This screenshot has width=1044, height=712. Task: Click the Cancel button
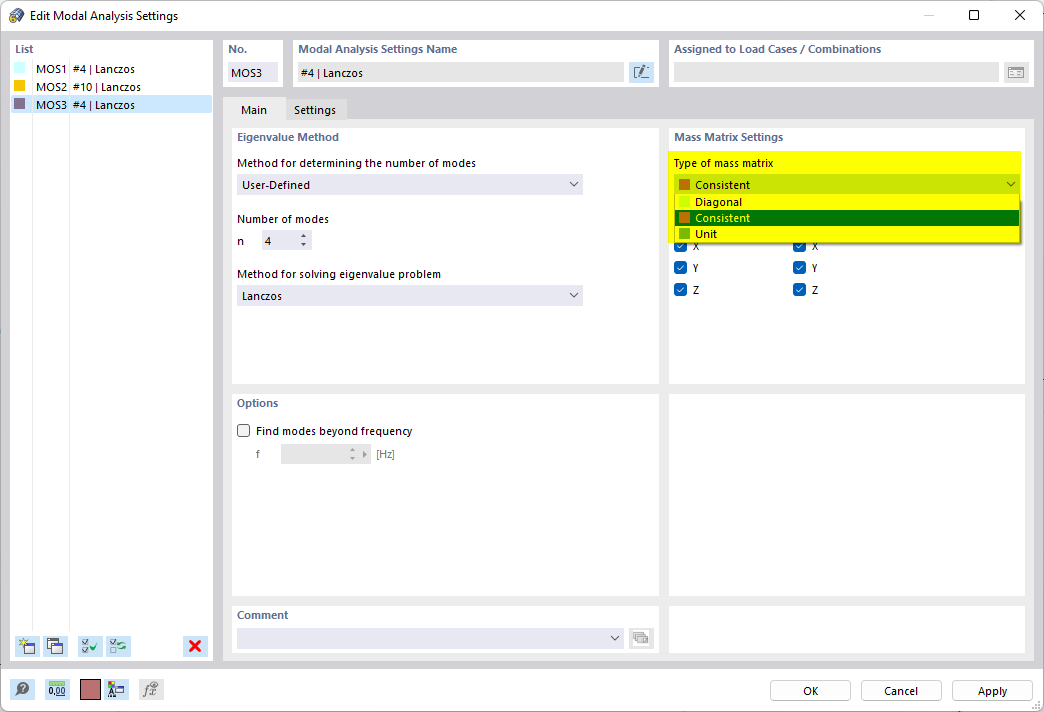pos(901,691)
